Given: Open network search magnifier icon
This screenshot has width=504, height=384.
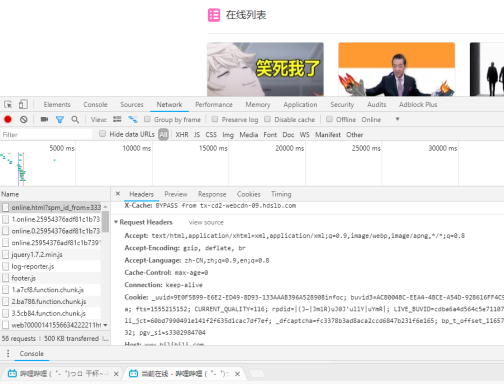Looking at the screenshot, I should click(x=75, y=119).
